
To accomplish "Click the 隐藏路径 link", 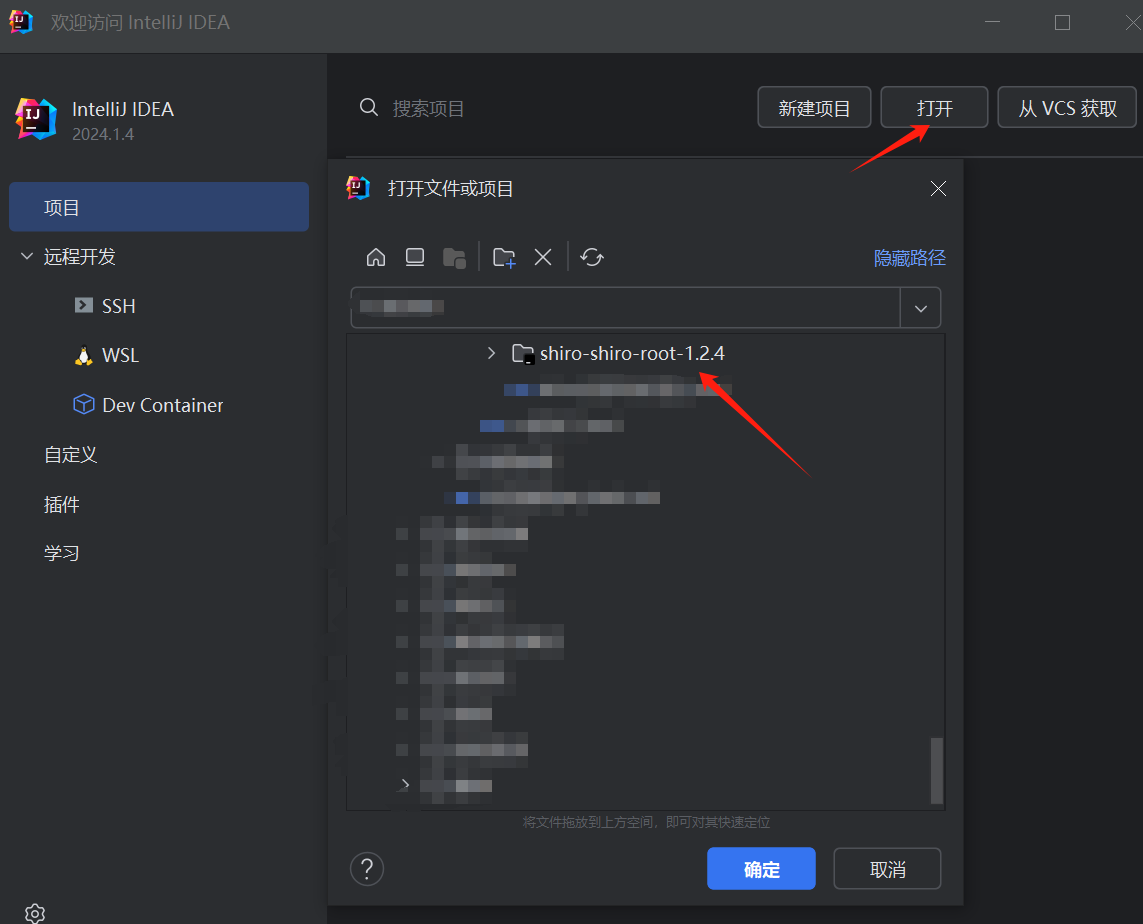I will tap(909, 258).
